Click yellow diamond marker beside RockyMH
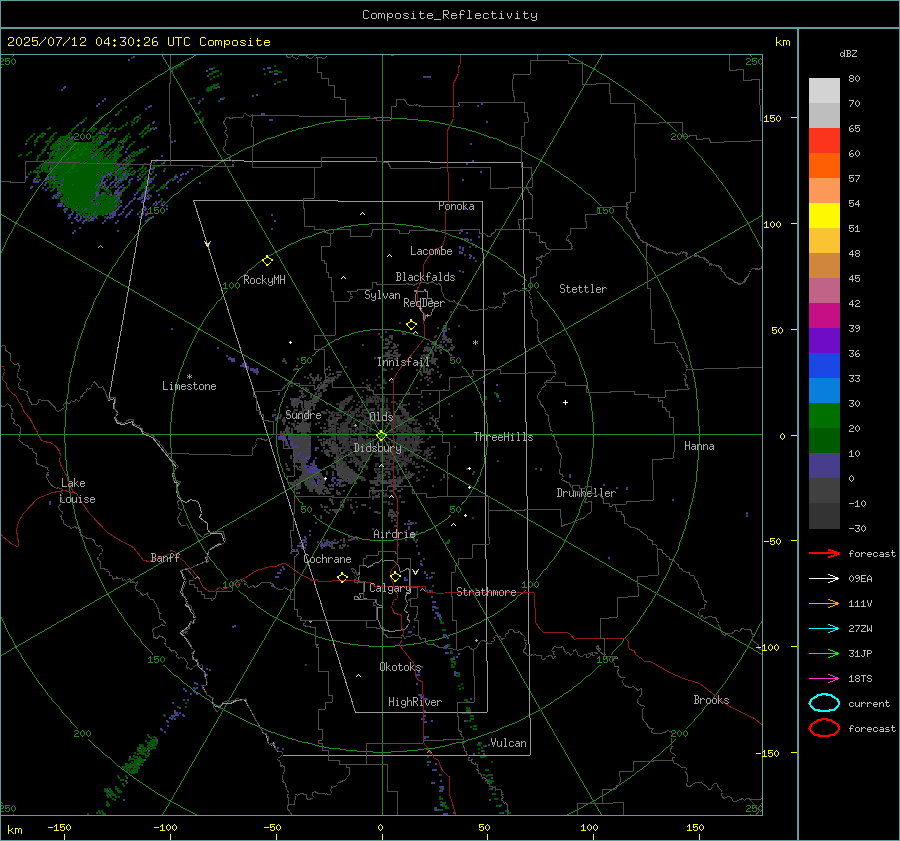The height and width of the screenshot is (841, 900). click(x=267, y=261)
